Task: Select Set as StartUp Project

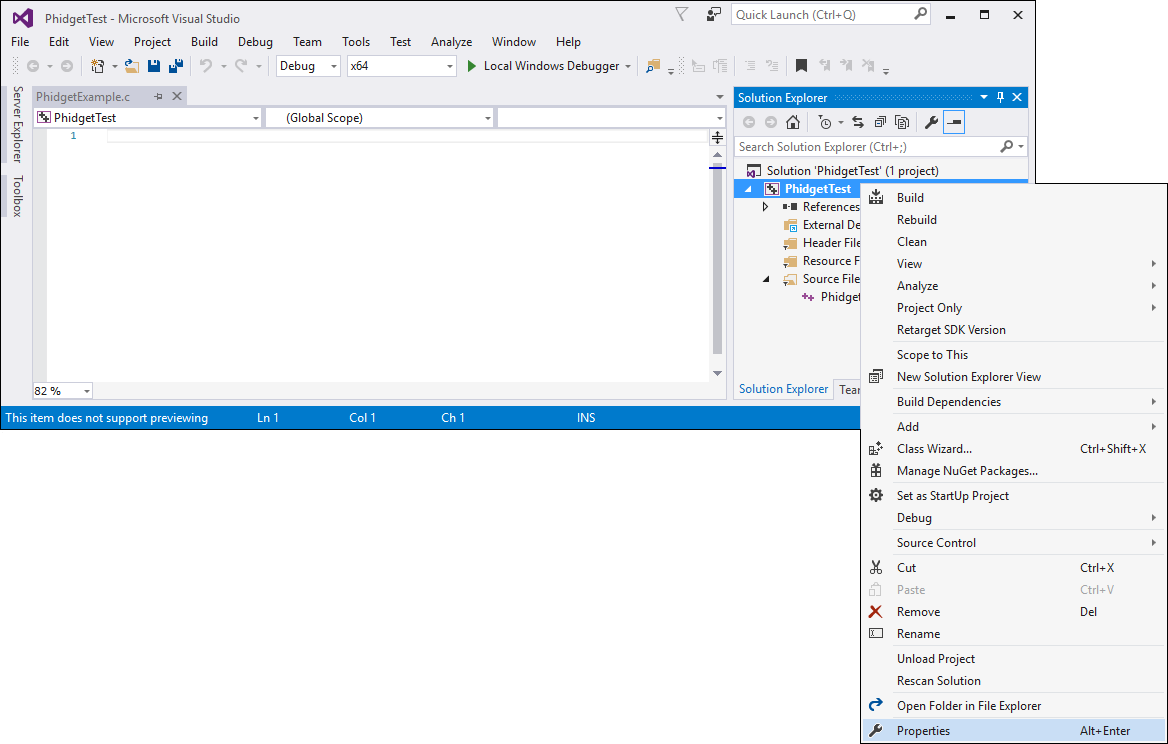Action: pyautogui.click(x=1014, y=495)
